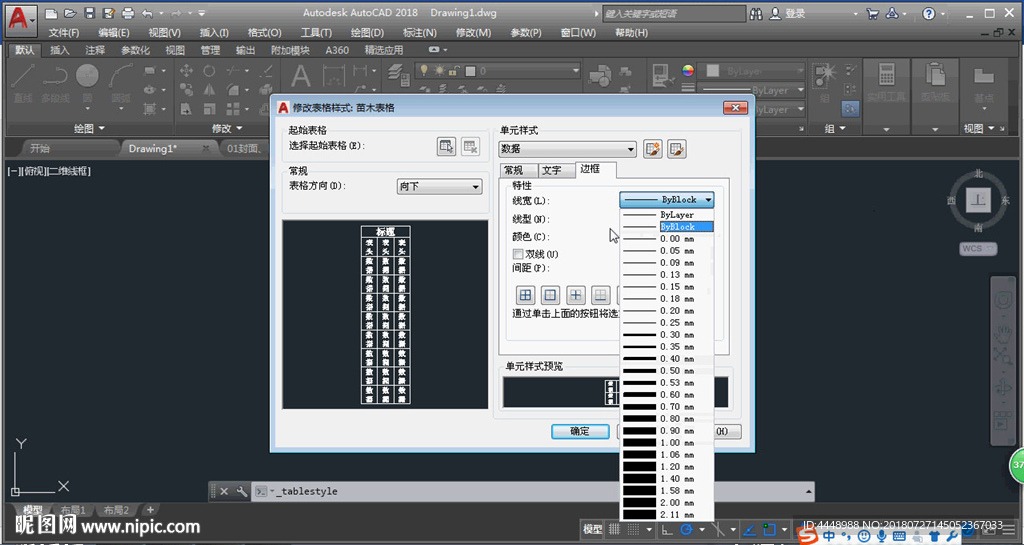The image size is (1024, 545).
Task: Apply Bottom Border button in border tab
Action: (x=601, y=295)
